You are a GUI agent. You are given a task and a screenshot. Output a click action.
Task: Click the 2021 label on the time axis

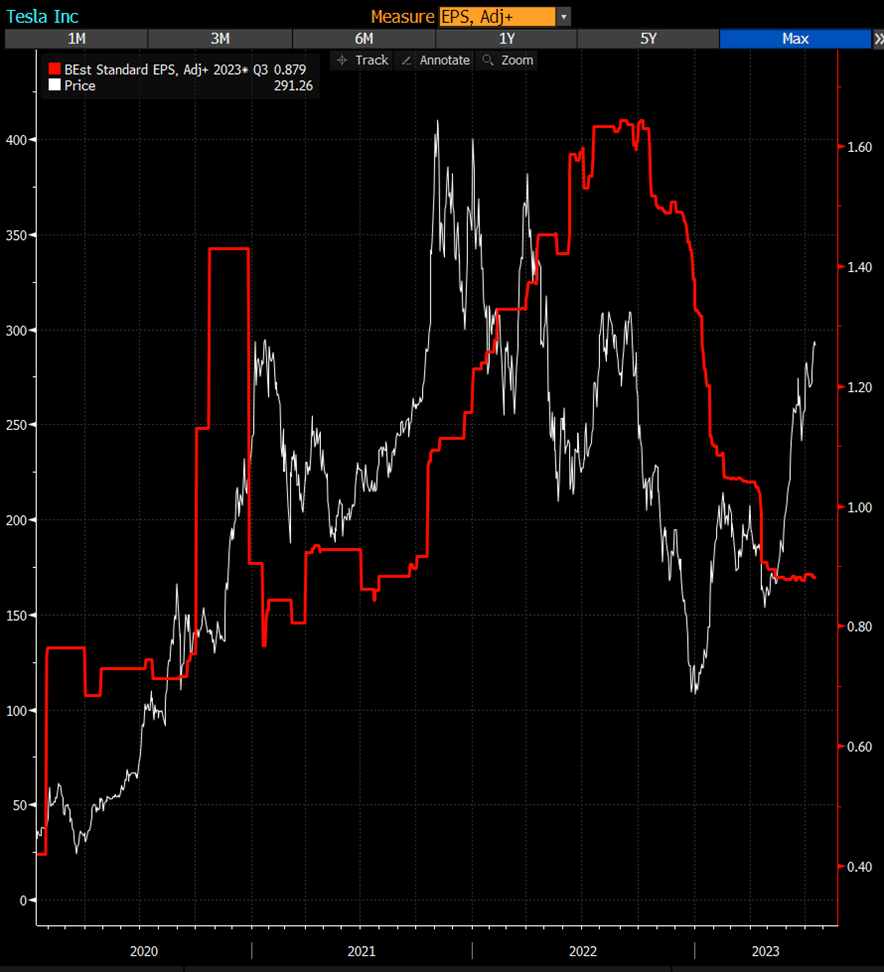361,950
